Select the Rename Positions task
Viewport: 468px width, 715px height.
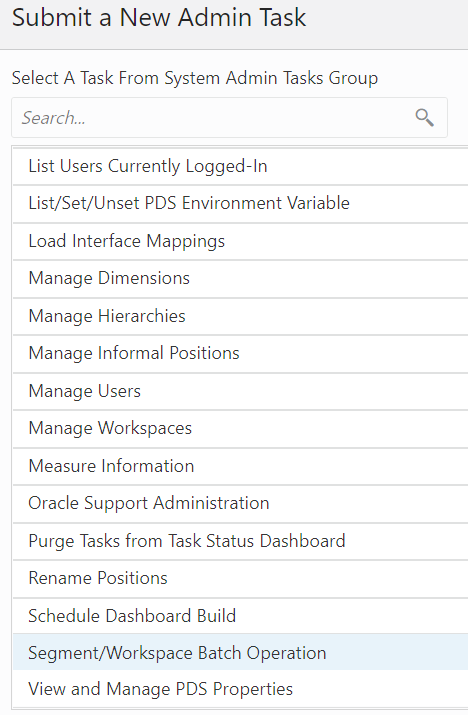pyautogui.click(x=240, y=579)
